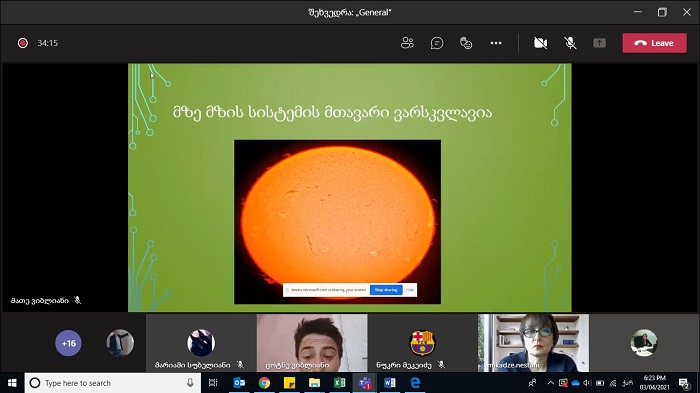This screenshot has height=393, width=700.
Task: Leave the meeting
Action: pos(654,43)
